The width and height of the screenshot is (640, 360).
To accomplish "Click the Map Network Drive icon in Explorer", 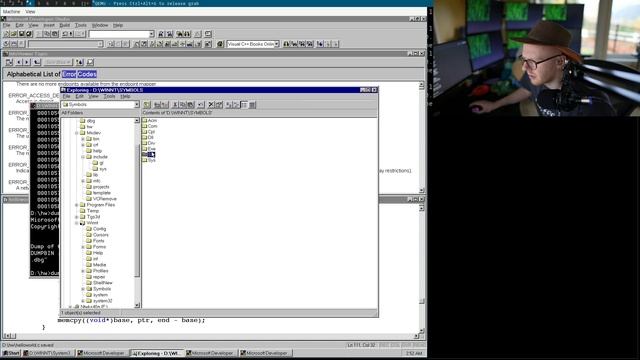I will [157, 104].
